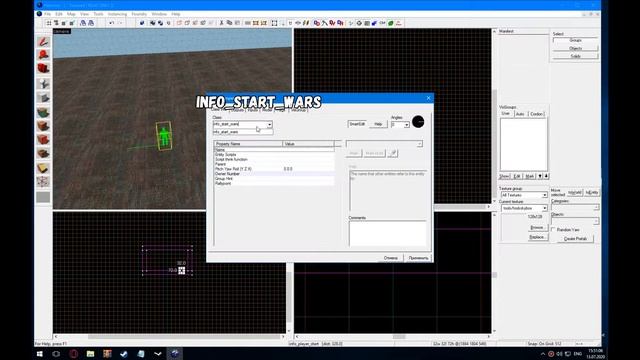640x360 pixels.
Task: Open the Tools menu
Action: click(x=98, y=14)
